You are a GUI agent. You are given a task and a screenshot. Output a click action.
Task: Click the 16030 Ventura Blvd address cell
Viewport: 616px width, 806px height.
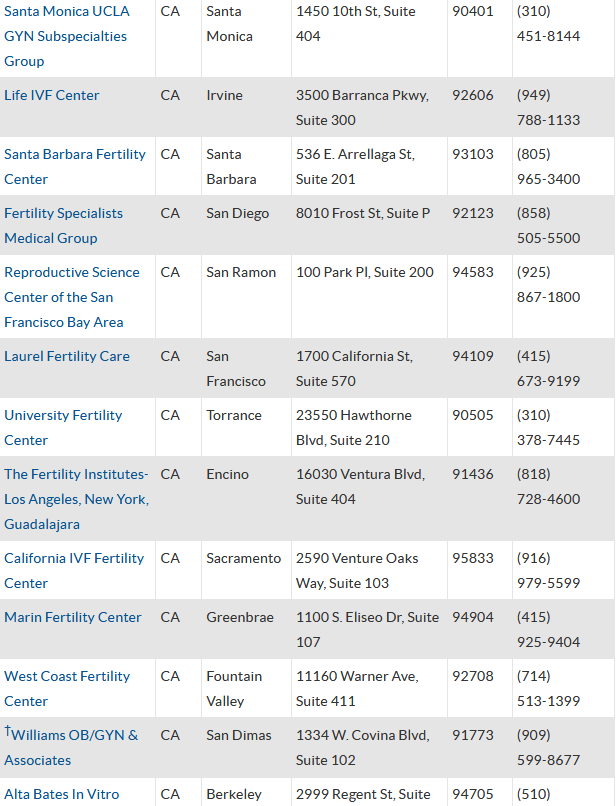coord(360,486)
